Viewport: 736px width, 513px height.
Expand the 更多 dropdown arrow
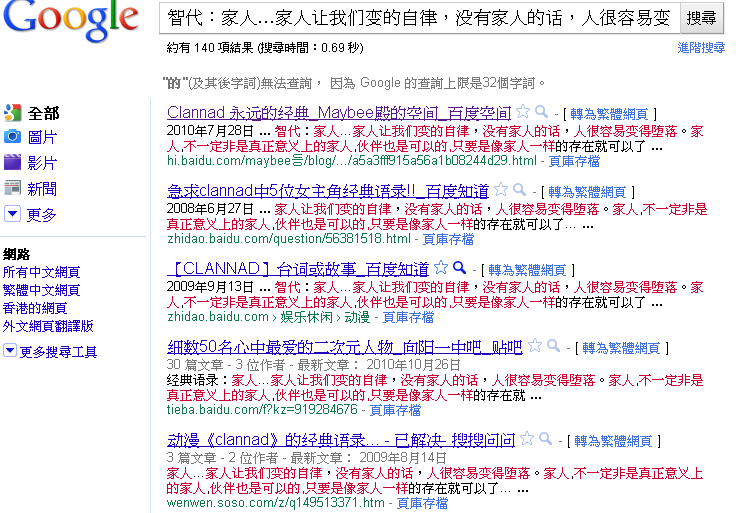[x=12, y=214]
